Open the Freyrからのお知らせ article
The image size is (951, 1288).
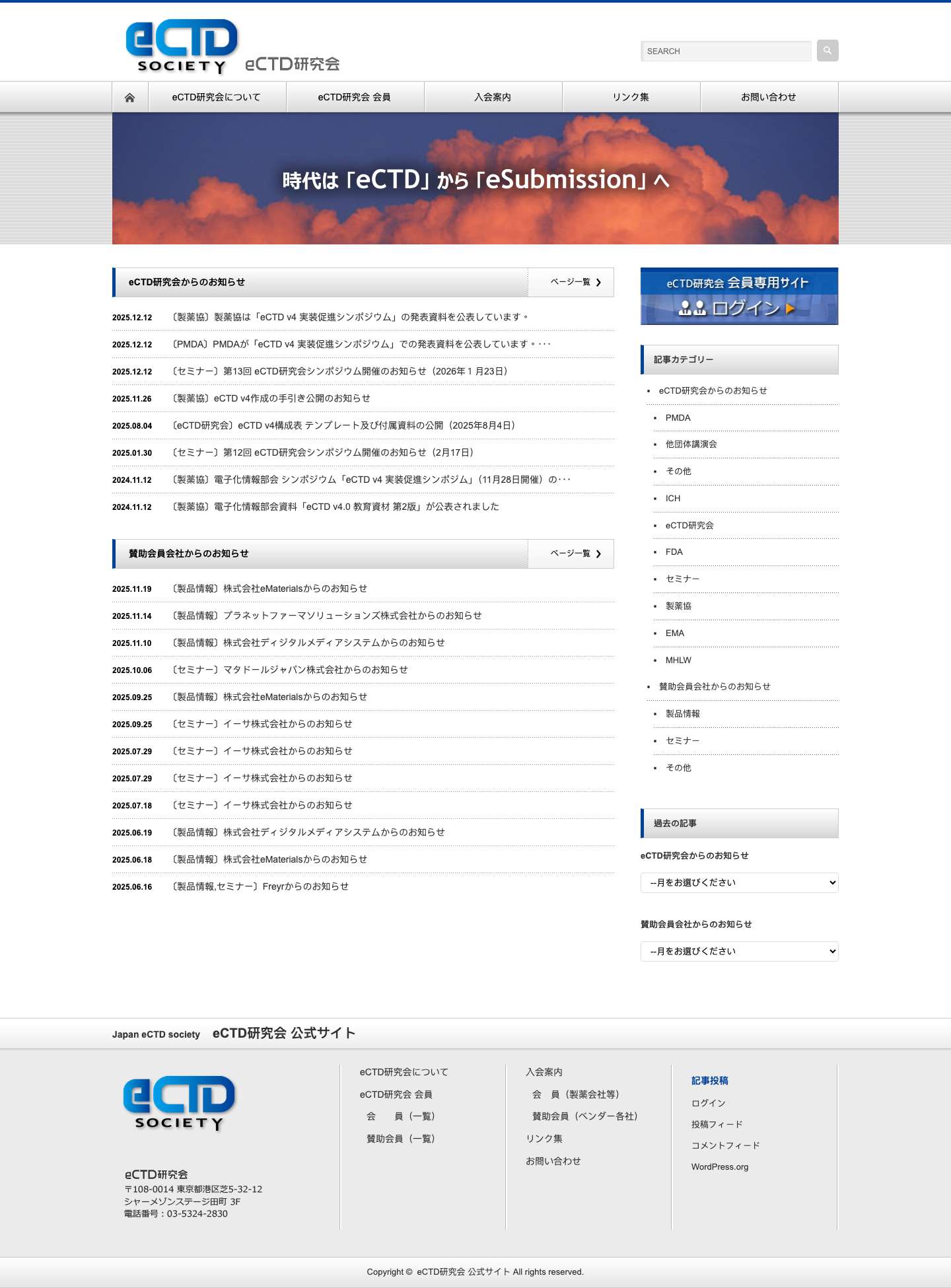[260, 886]
